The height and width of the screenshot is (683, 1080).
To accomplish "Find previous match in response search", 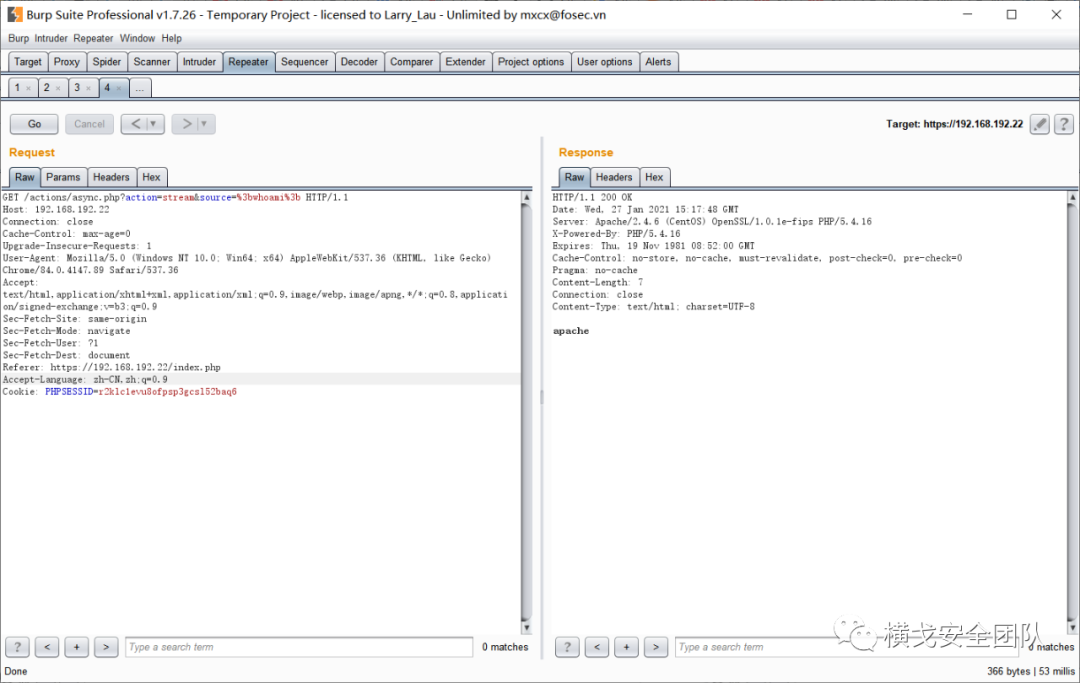I will click(596, 647).
